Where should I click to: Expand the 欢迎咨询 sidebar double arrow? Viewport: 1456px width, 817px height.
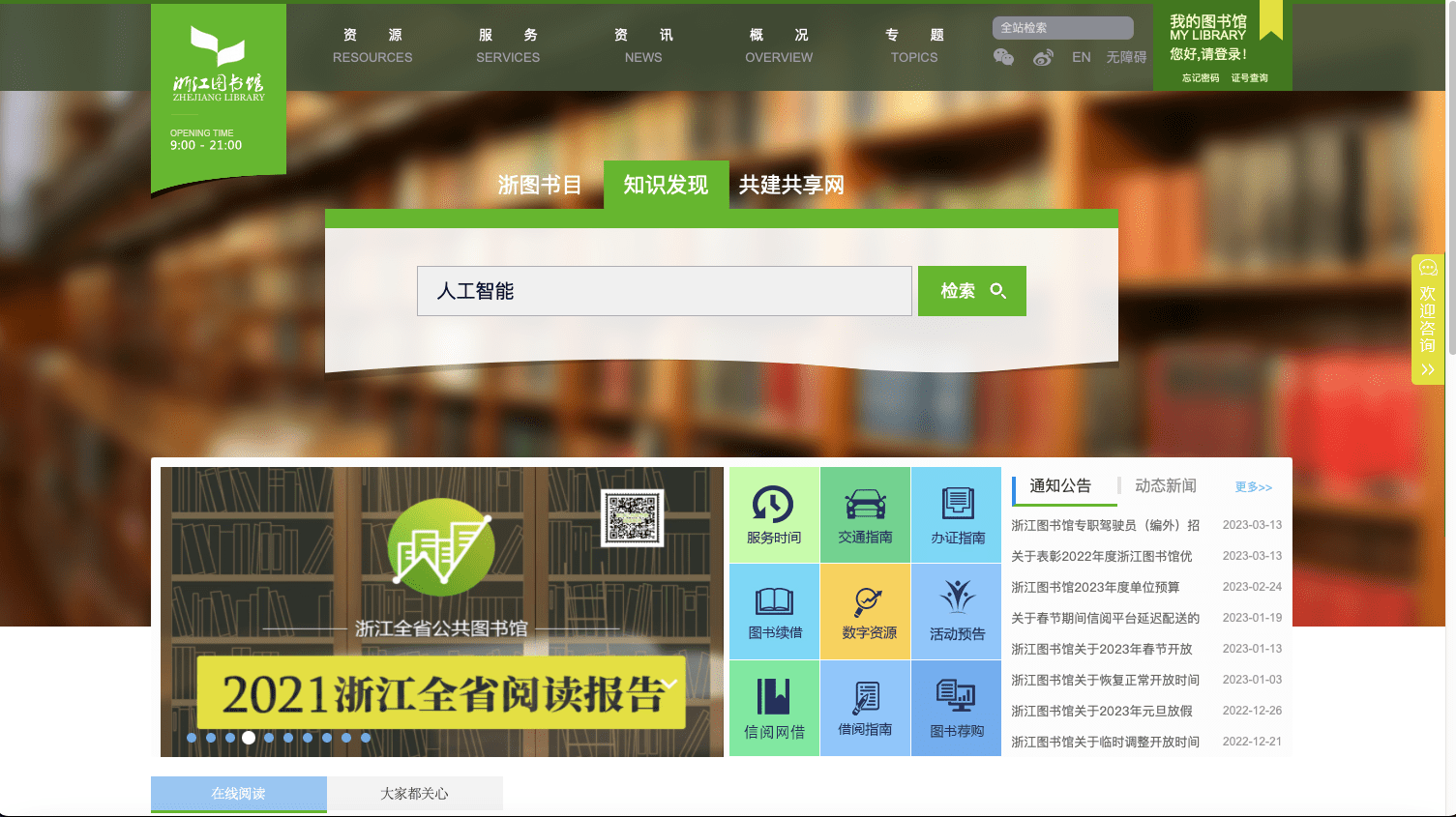click(1428, 369)
